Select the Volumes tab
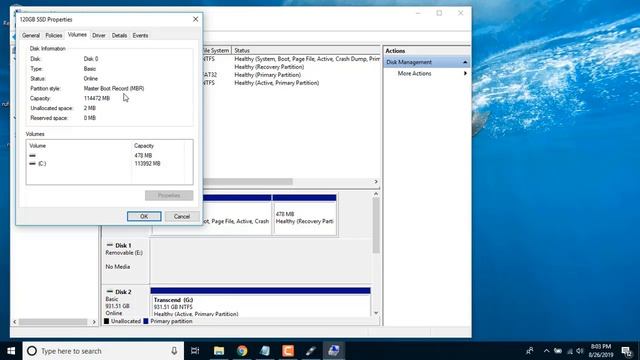This screenshot has width=640, height=360. tap(77, 35)
